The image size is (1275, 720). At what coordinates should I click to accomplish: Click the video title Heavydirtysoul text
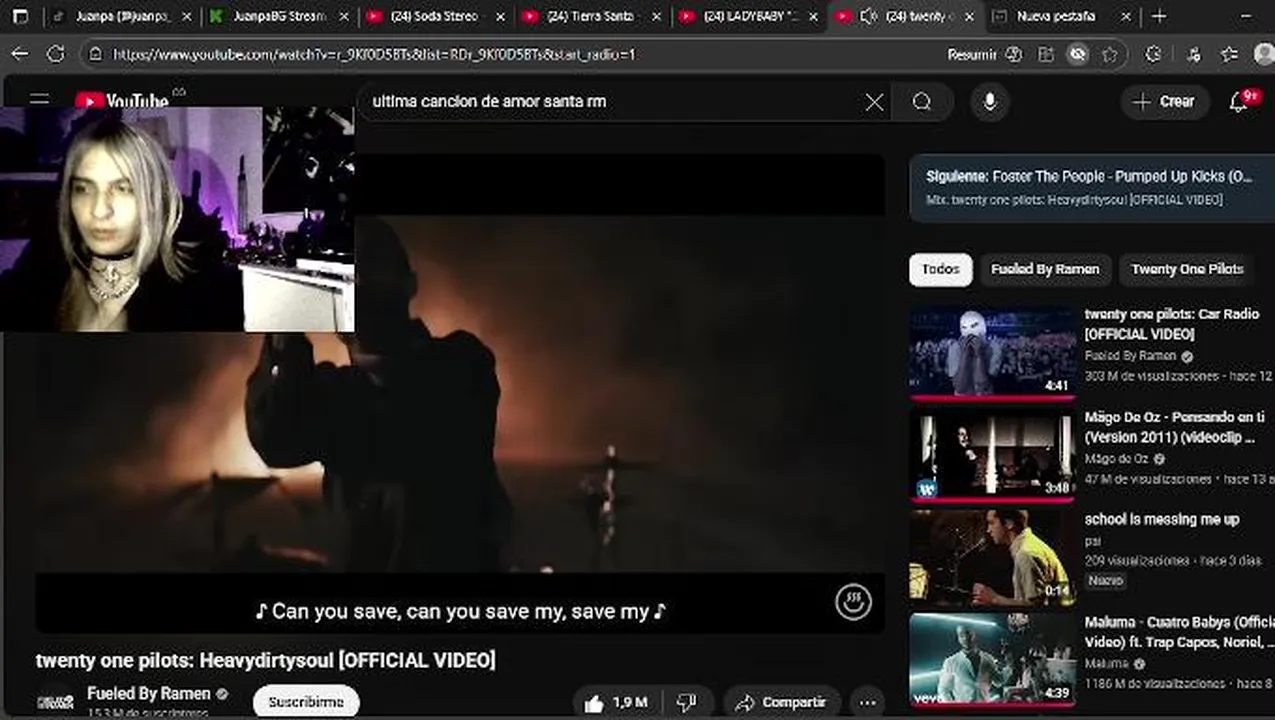265,661
